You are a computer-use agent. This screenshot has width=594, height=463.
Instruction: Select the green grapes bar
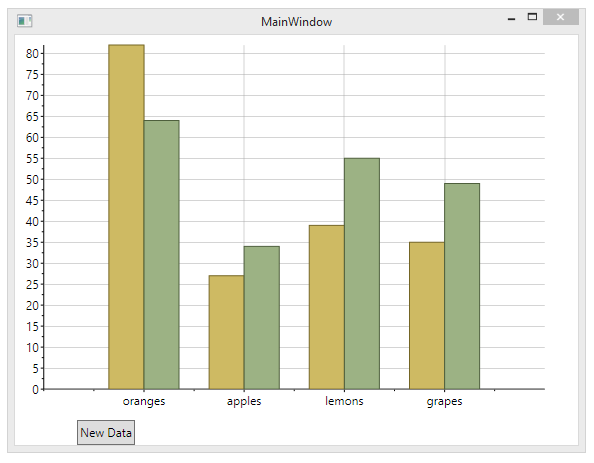point(462,286)
